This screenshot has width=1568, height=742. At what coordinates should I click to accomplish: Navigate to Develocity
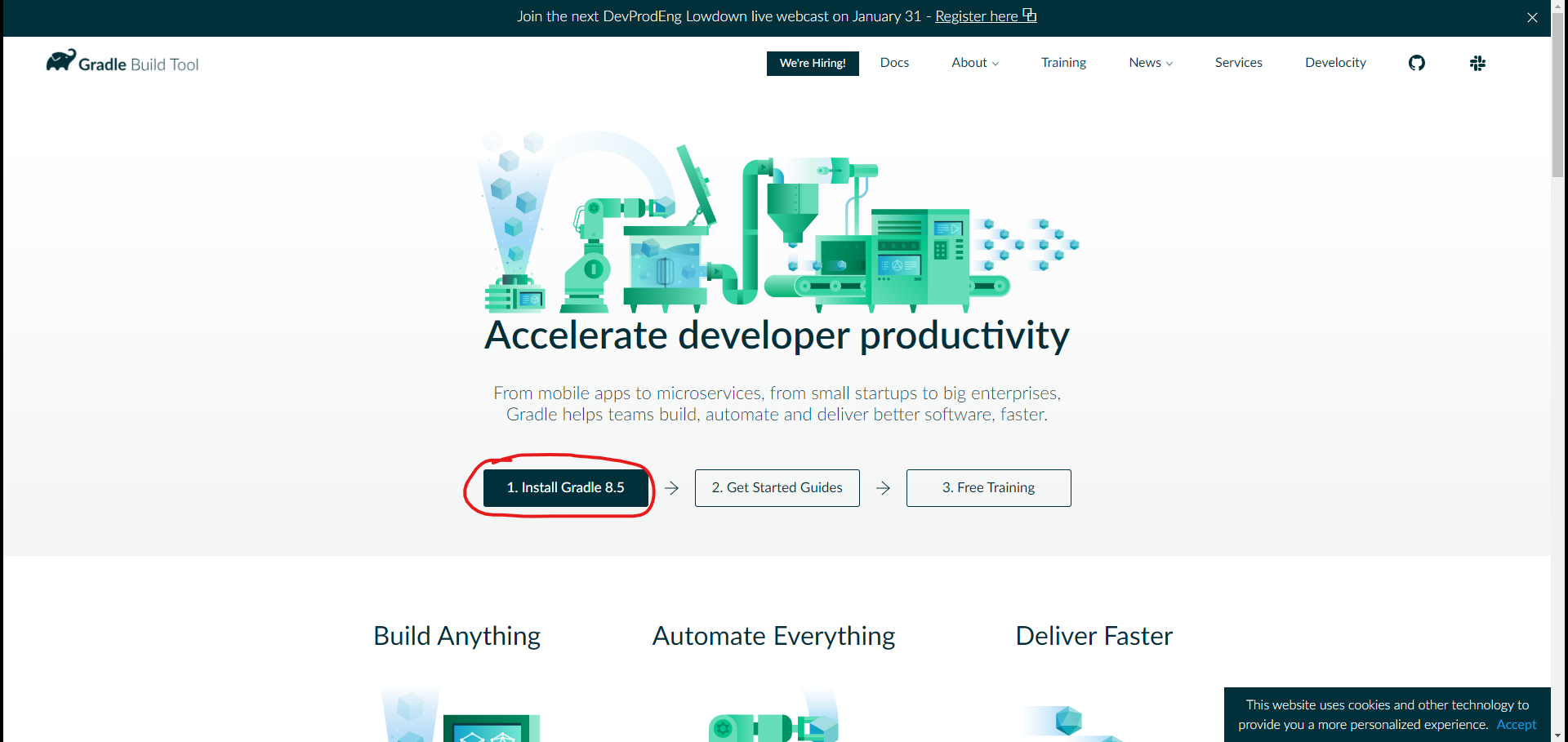pos(1335,63)
